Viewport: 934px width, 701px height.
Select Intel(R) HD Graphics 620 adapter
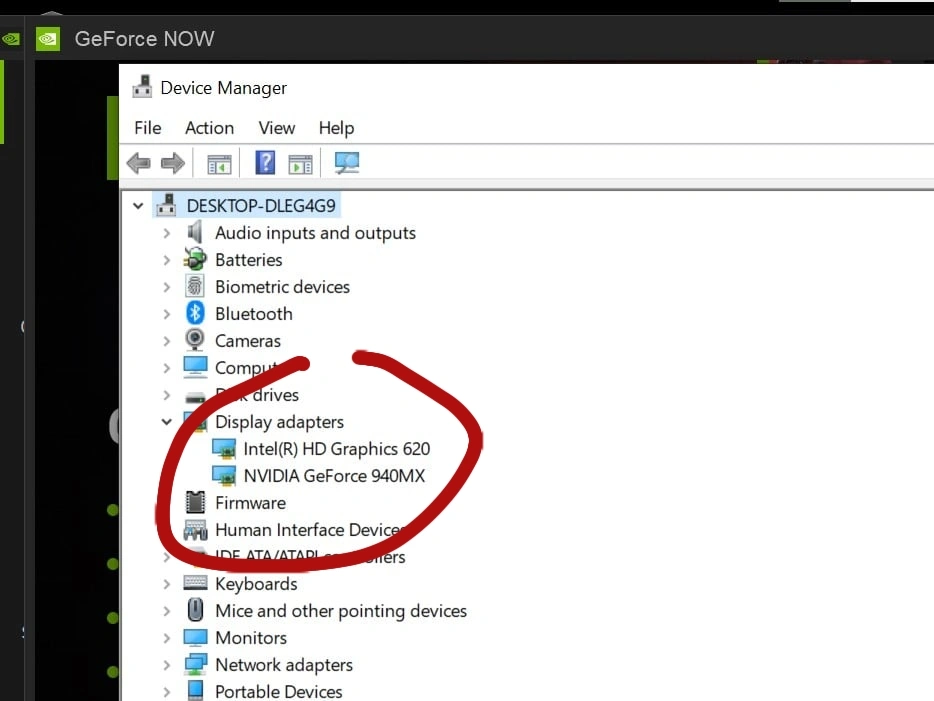click(x=336, y=449)
